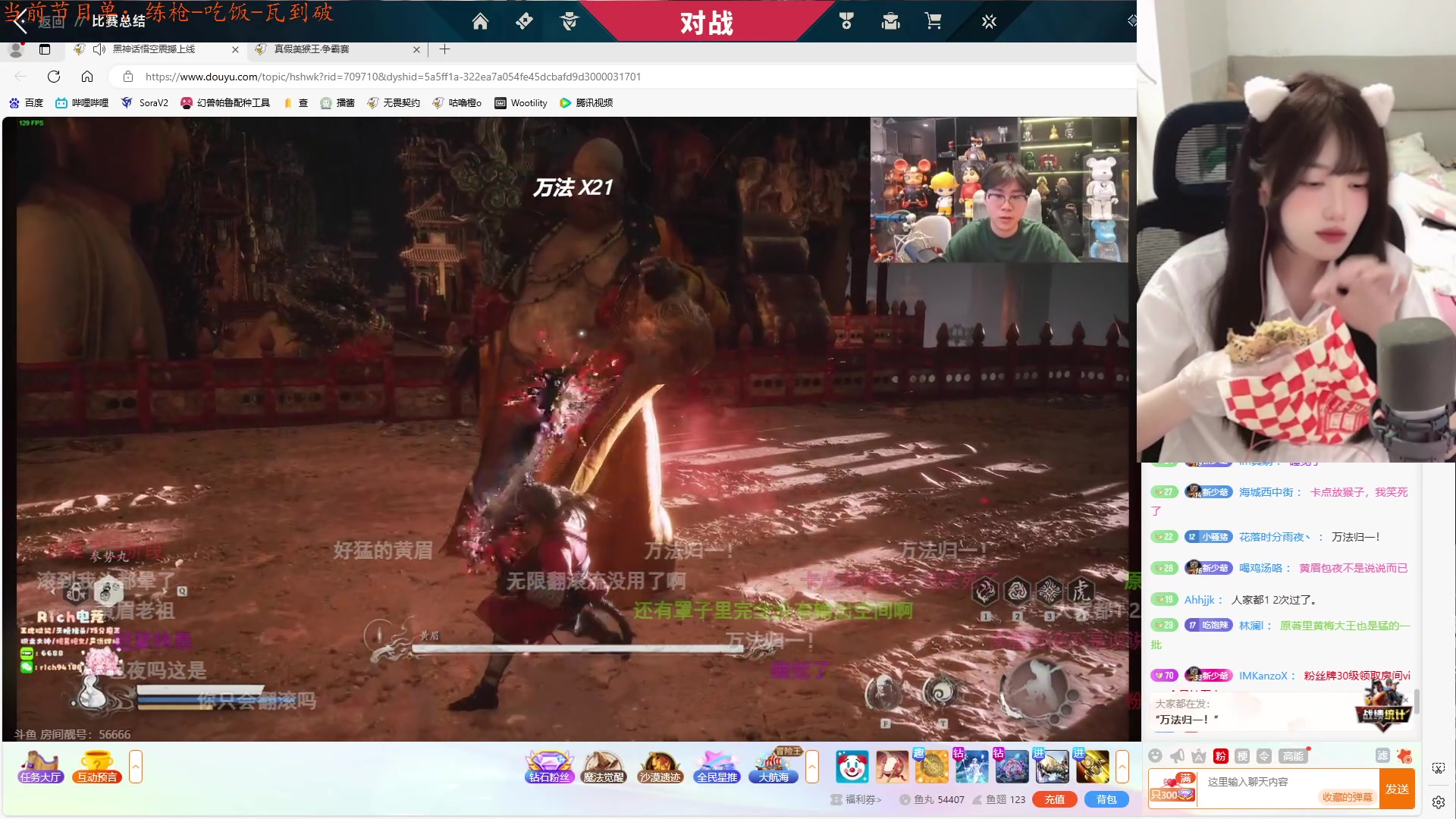This screenshot has height=819, width=1456.
Task: Send chat message with 发送
Action: point(1397,789)
